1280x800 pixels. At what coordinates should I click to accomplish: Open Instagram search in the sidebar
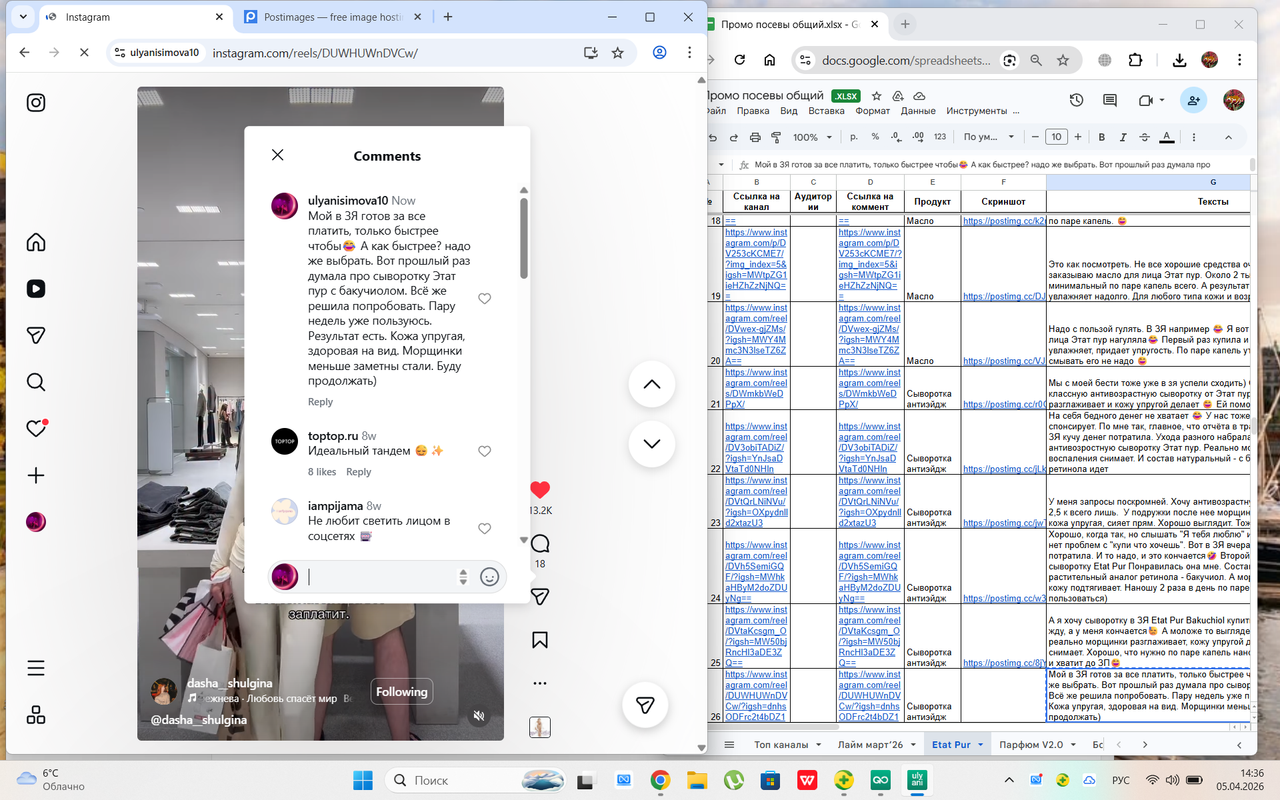pyautogui.click(x=36, y=382)
